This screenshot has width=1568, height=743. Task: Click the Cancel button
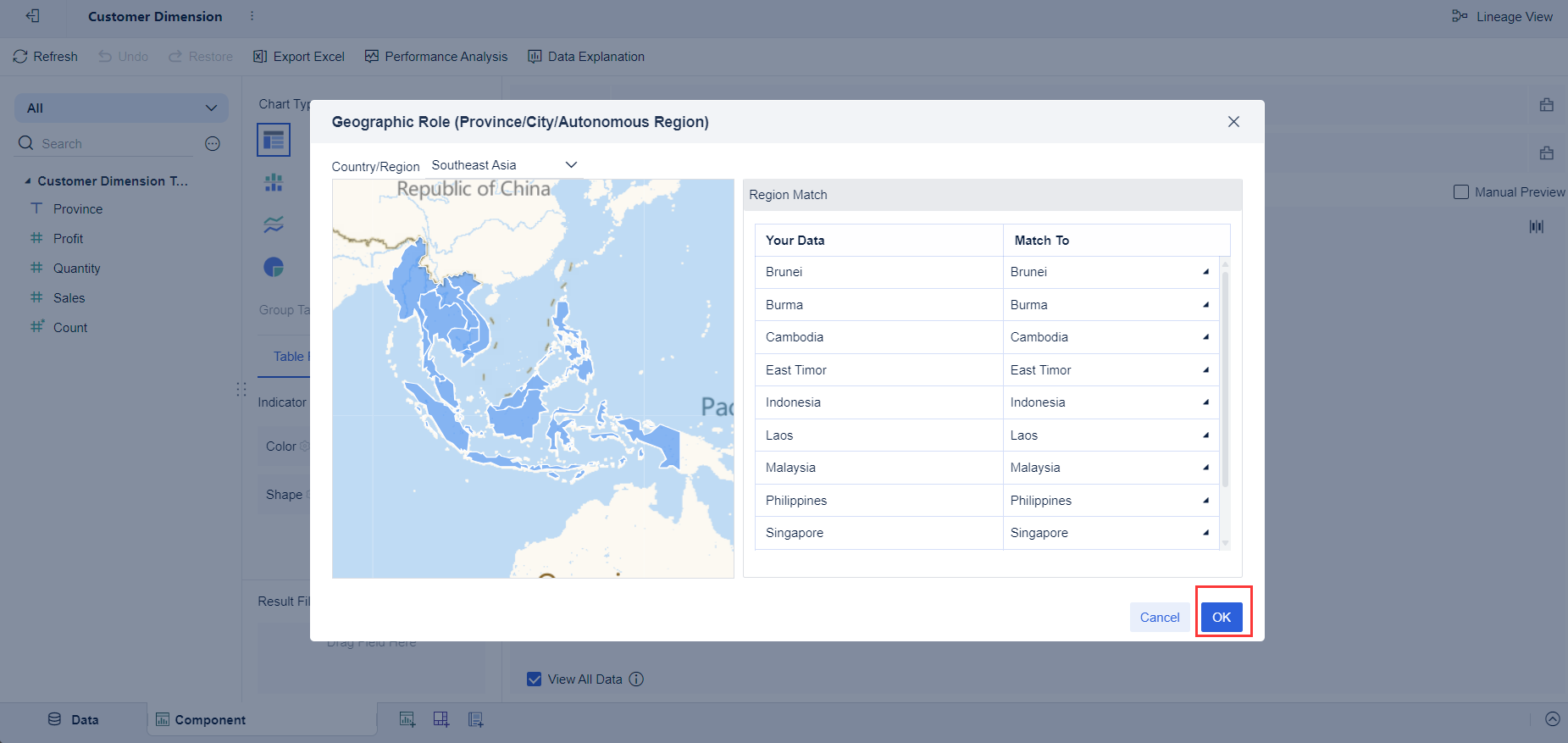(x=1159, y=618)
